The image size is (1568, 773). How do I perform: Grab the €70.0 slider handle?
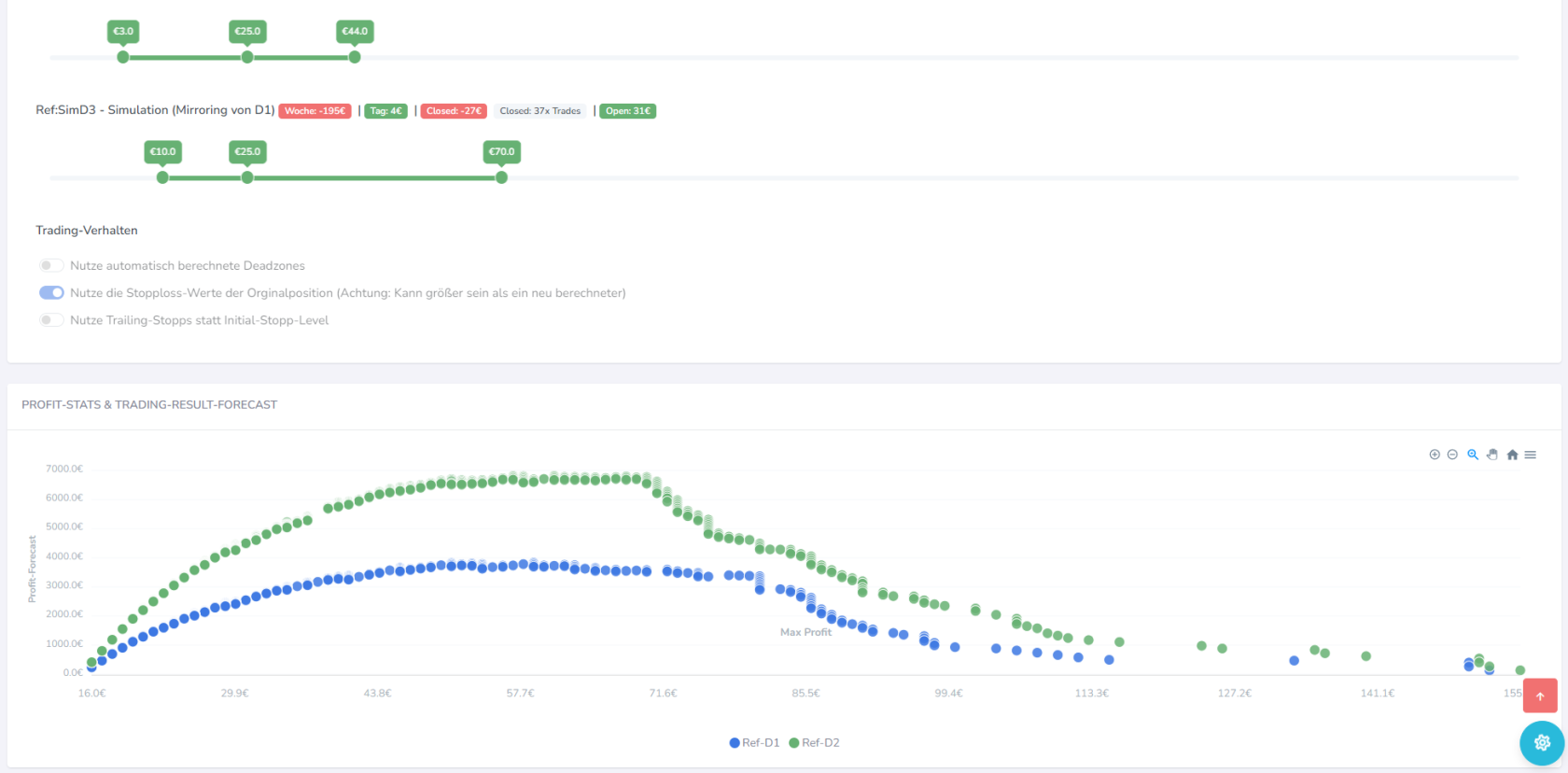pyautogui.click(x=501, y=177)
